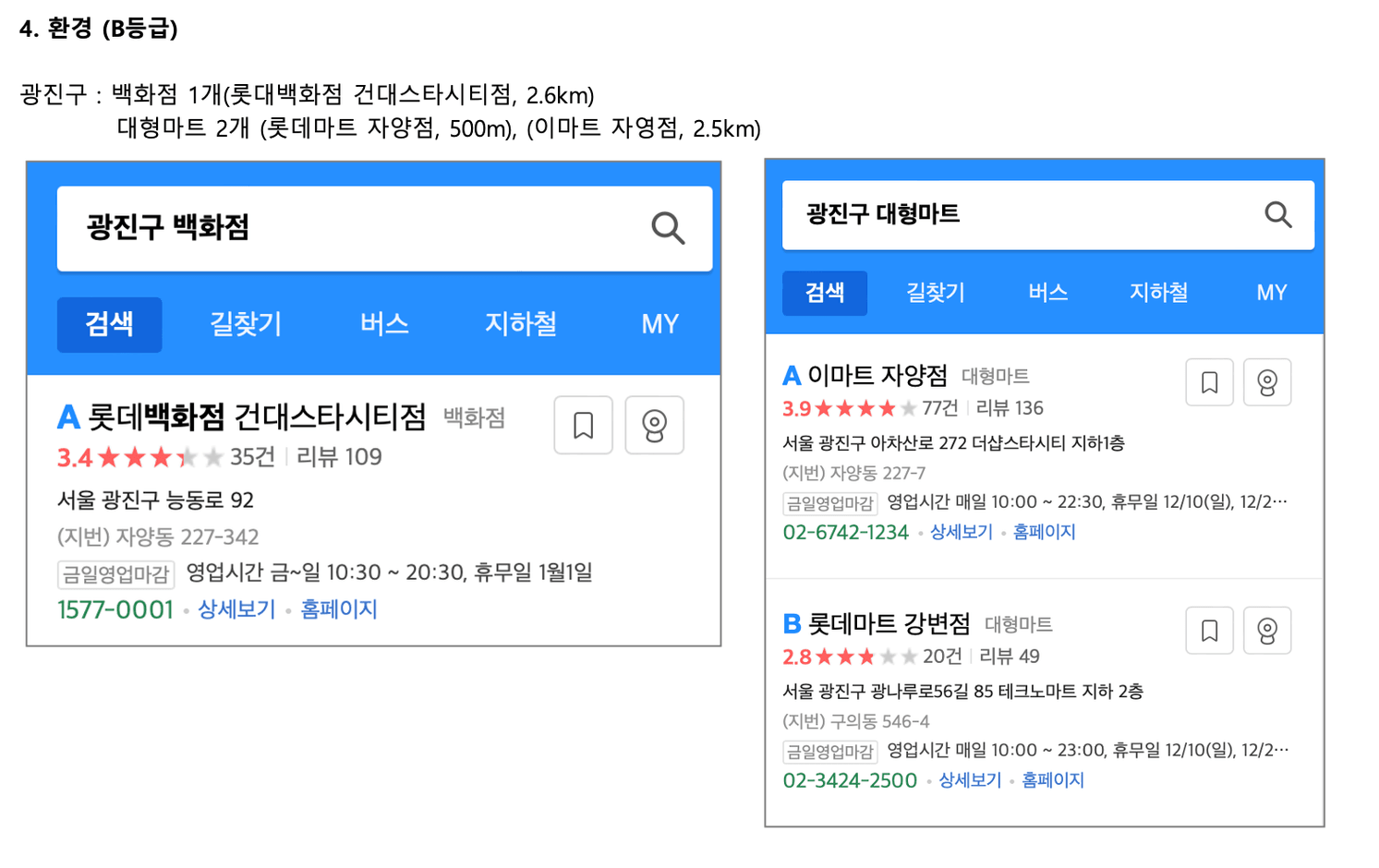Open street view for 롯데백화점 건대스타시티점
Image resolution: width=1379 pixels, height=868 pixels.
(654, 426)
